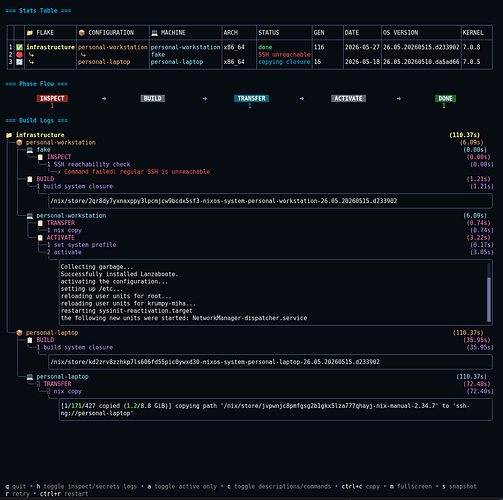
Task: Click the blue transfer status icon in row 3
Action: pos(19,62)
